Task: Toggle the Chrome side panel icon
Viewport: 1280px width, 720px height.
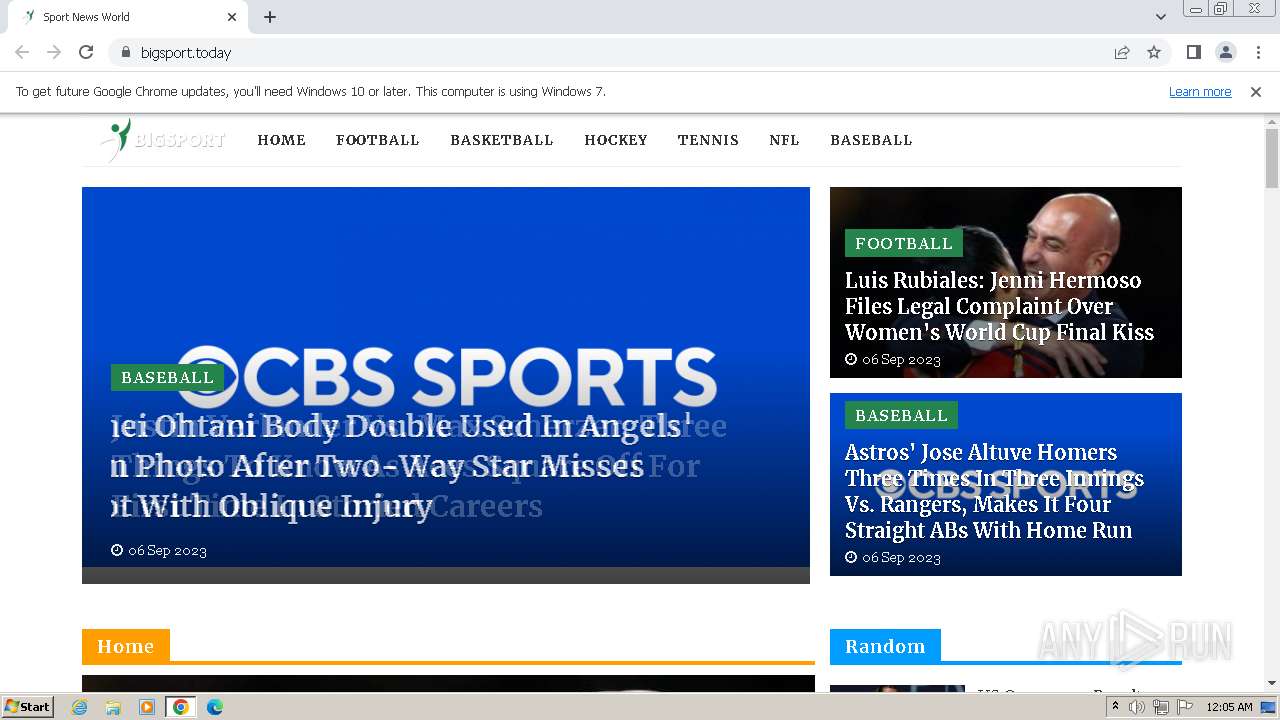Action: (1193, 52)
